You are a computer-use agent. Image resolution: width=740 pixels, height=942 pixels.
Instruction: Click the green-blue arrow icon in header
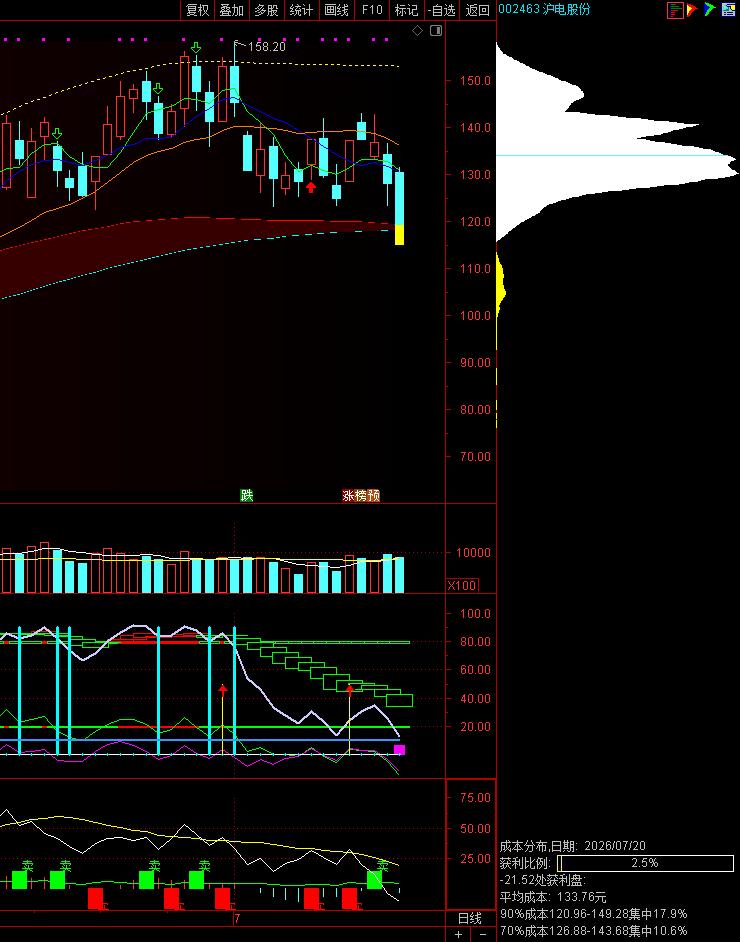709,10
